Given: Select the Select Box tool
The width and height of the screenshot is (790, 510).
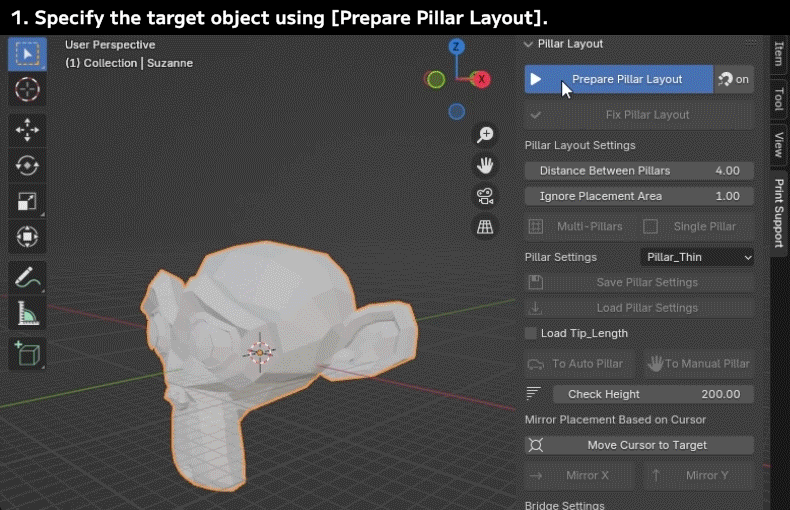Looking at the screenshot, I should coord(27,53).
